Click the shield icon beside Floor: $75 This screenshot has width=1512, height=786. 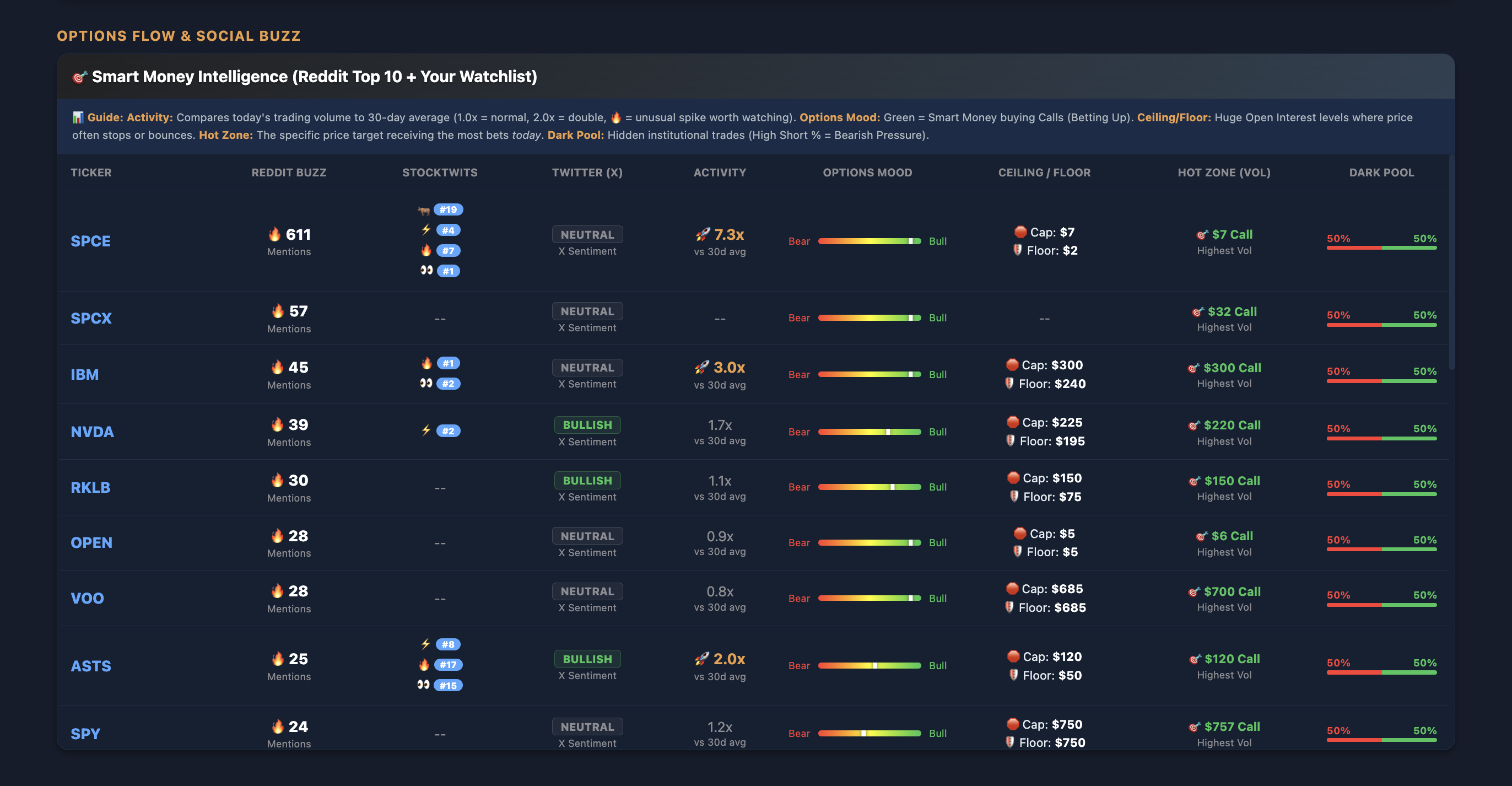1014,496
